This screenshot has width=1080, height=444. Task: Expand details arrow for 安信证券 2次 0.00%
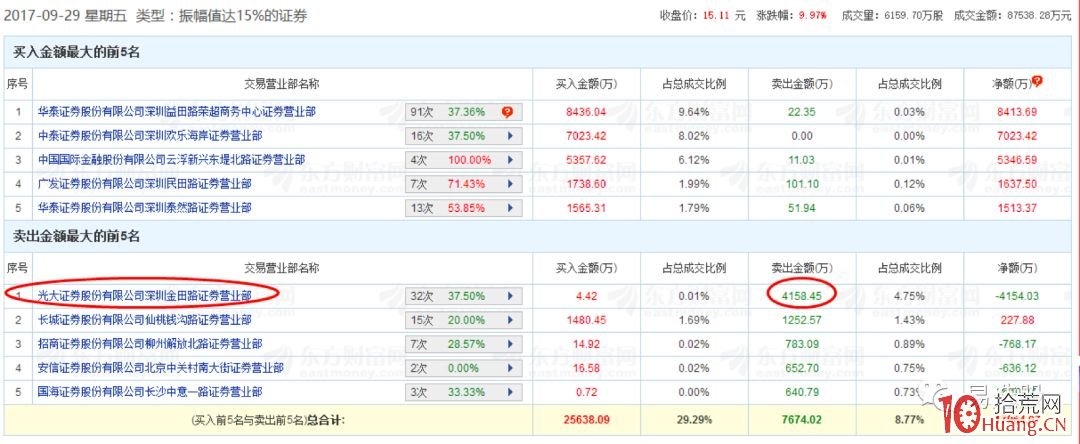(x=511, y=368)
